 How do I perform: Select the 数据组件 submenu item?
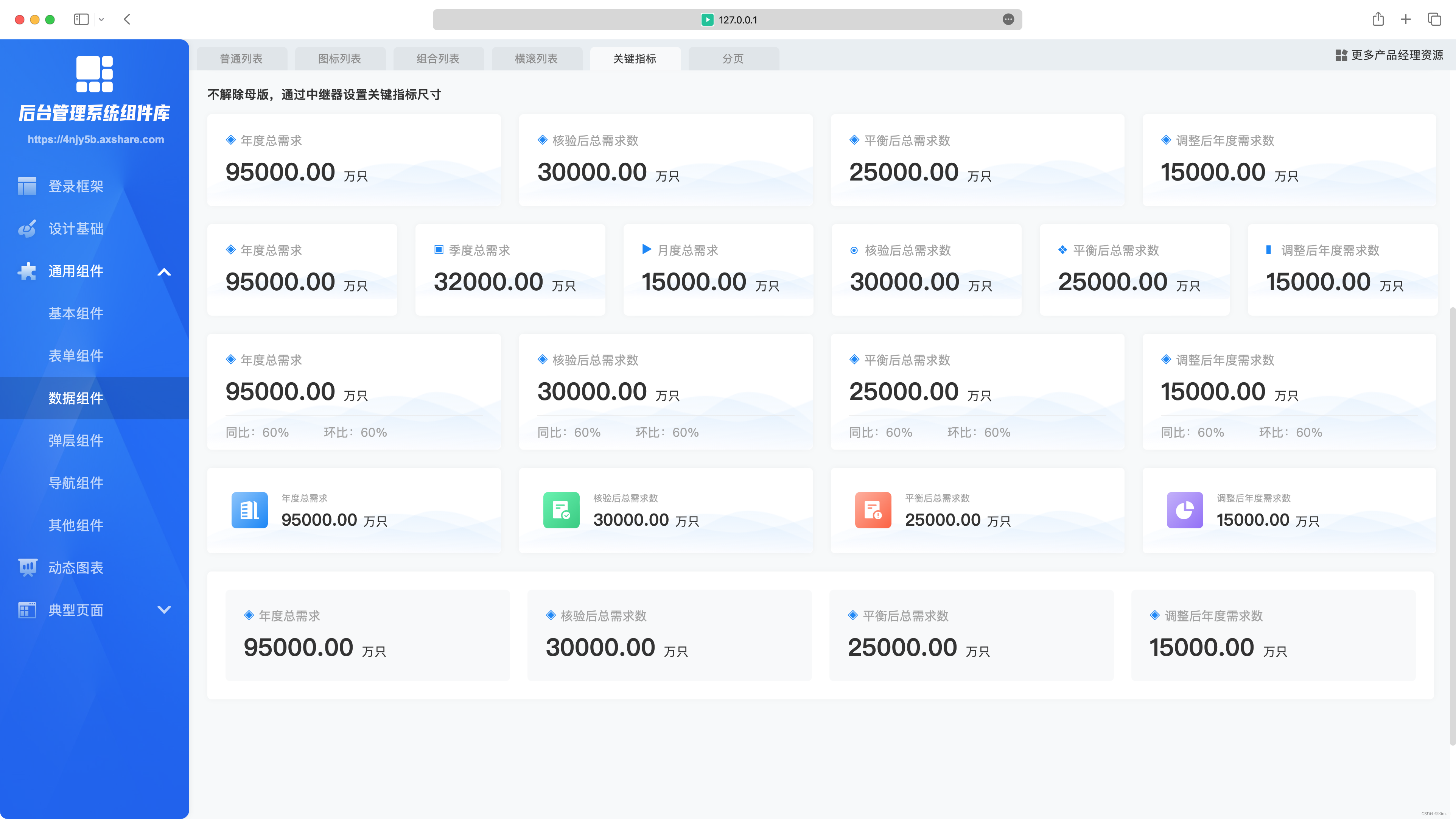pos(94,398)
